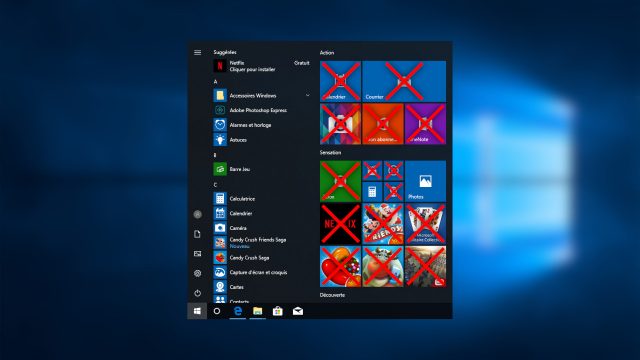The image size is (640, 360).
Task: Open the hamburger menu in Start
Action: 198,52
